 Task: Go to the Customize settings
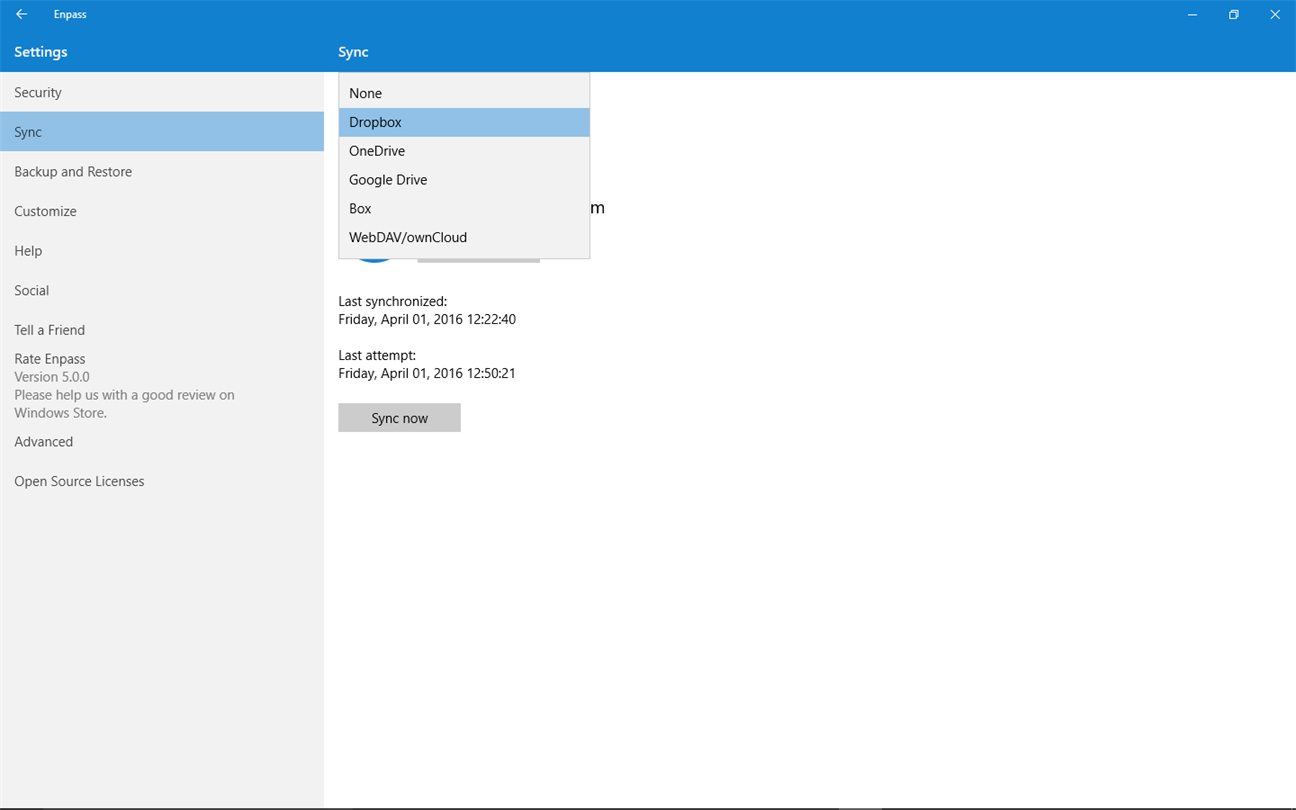pos(162,211)
